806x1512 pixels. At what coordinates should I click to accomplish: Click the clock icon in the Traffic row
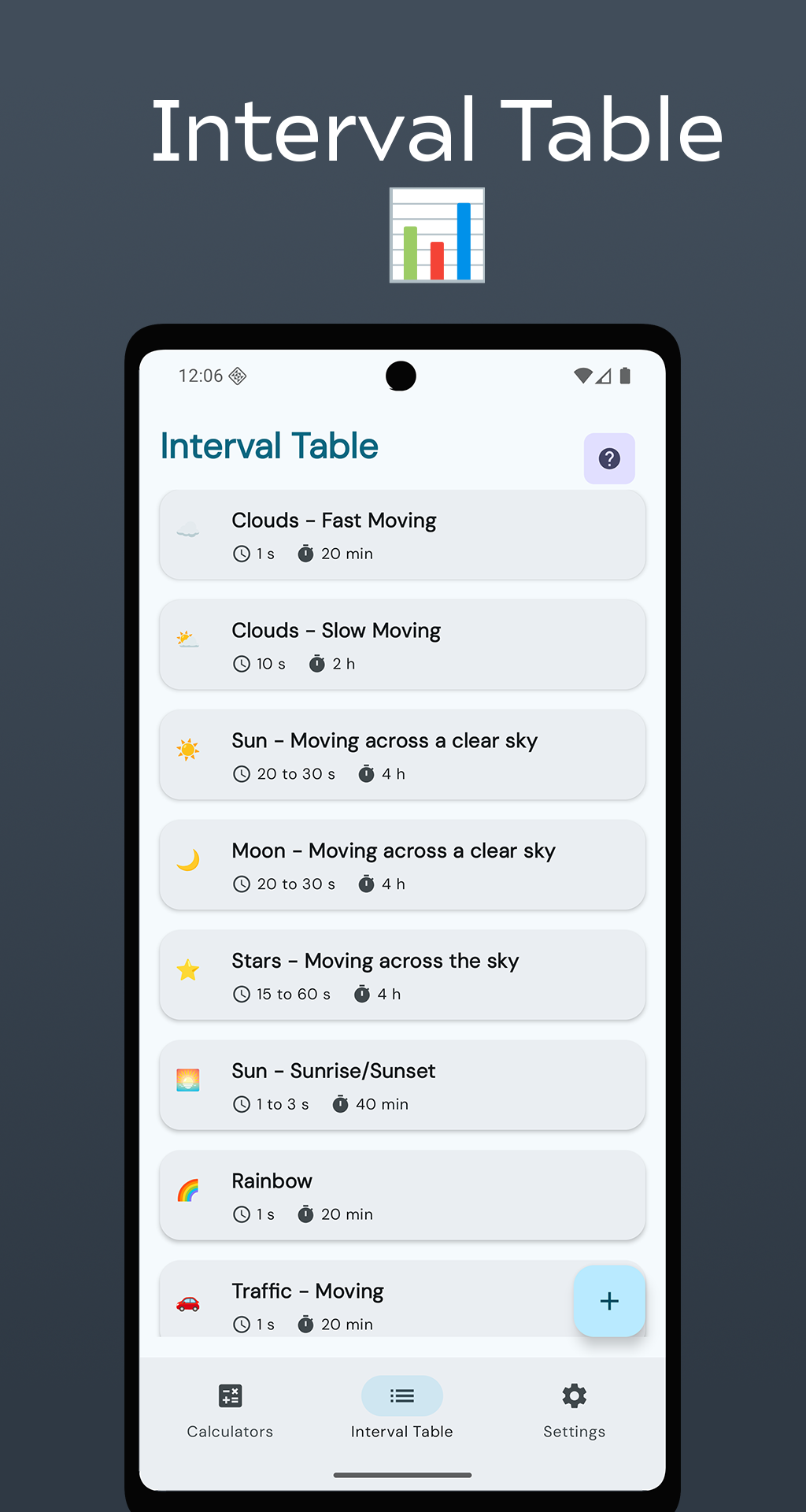242,1325
